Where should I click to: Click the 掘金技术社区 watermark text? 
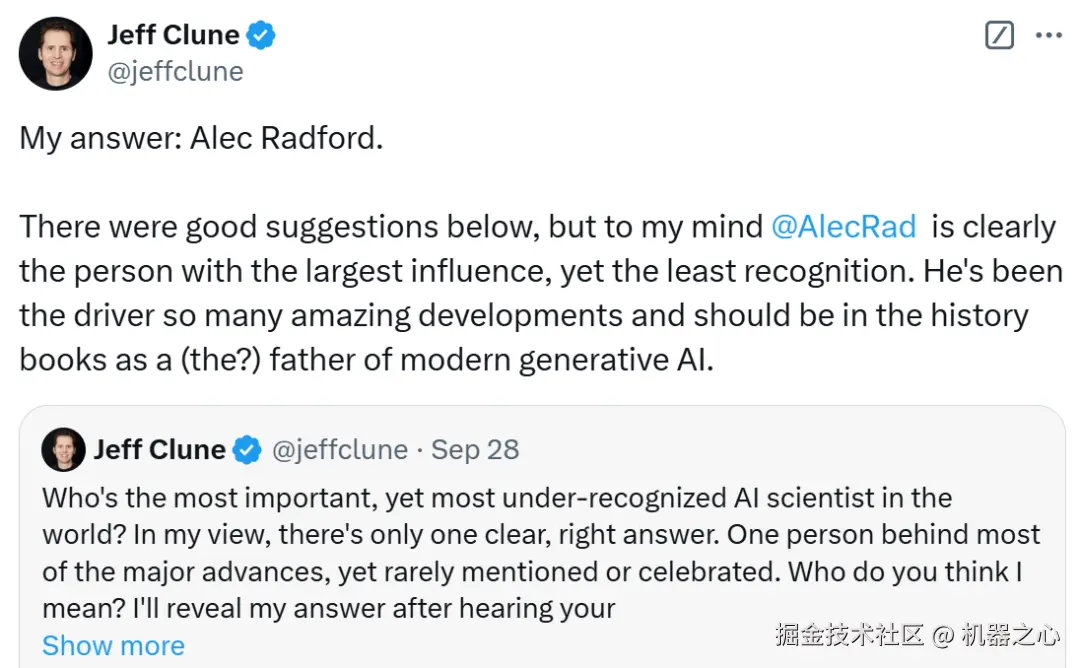(849, 634)
